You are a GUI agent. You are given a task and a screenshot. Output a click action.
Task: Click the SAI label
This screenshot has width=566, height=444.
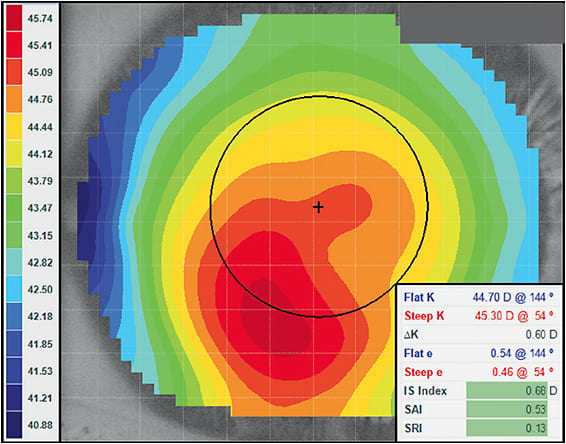tap(414, 409)
